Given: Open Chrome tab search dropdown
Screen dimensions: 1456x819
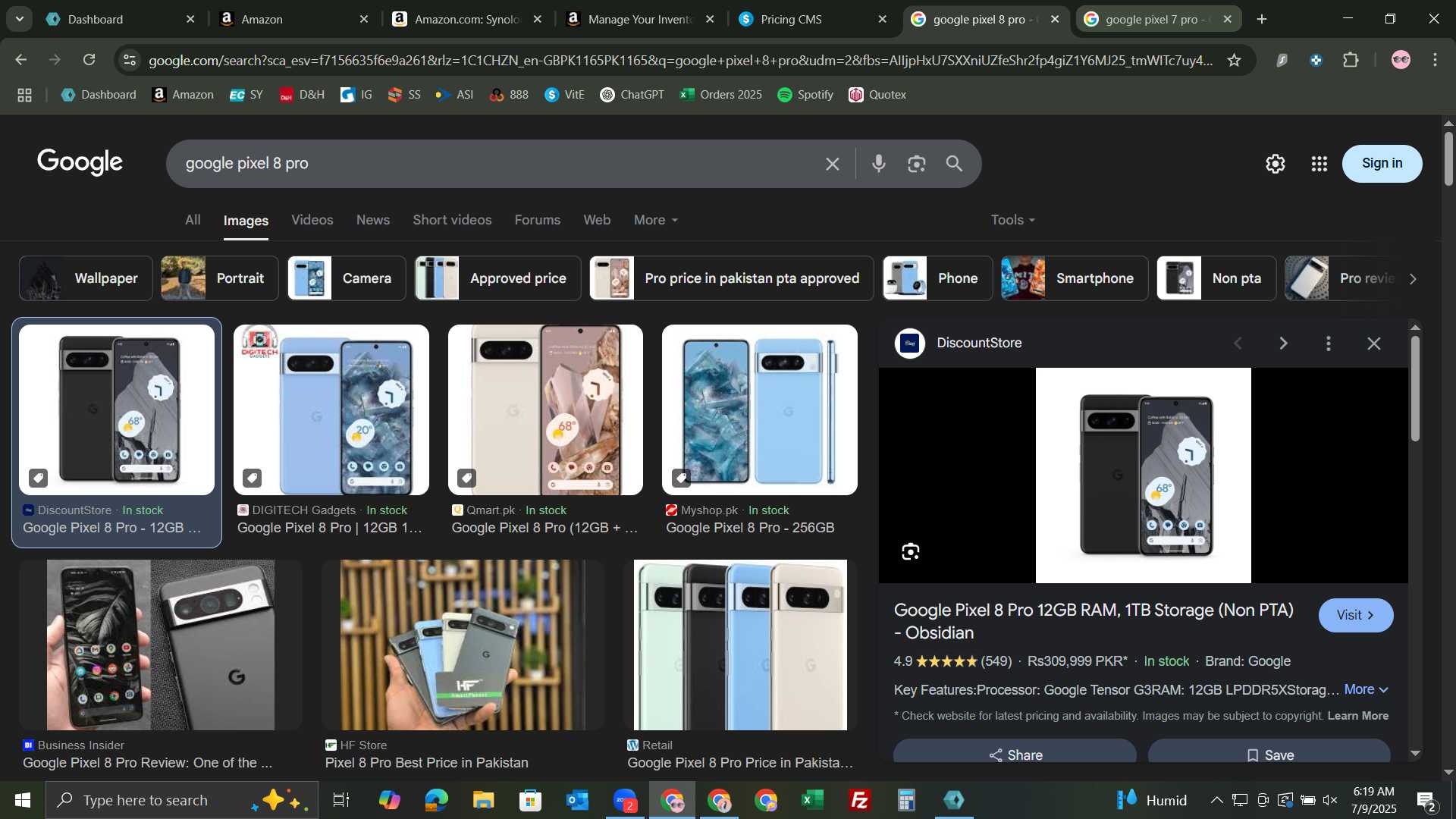Looking at the screenshot, I should (19, 19).
